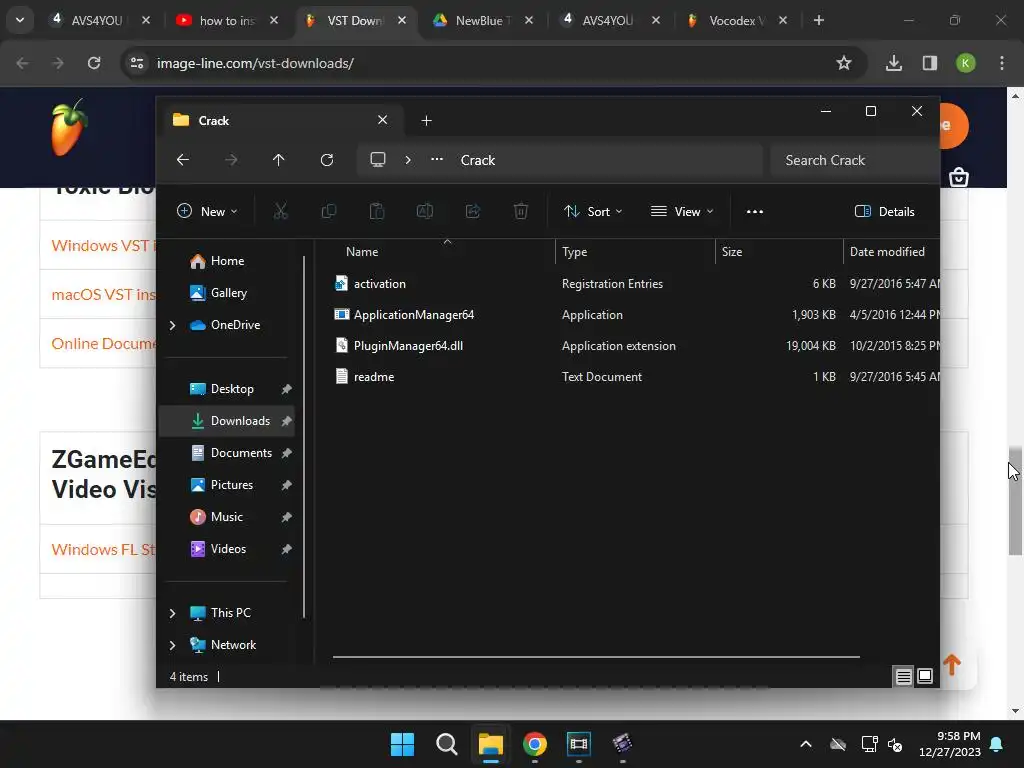The width and height of the screenshot is (1024, 768).
Task: Refresh the Crack folder view
Action: (327, 160)
